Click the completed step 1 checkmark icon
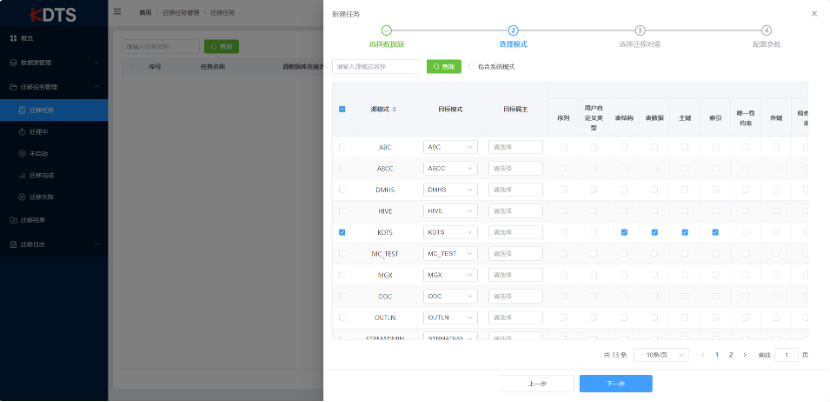This screenshot has height=402, width=830. 386,30
